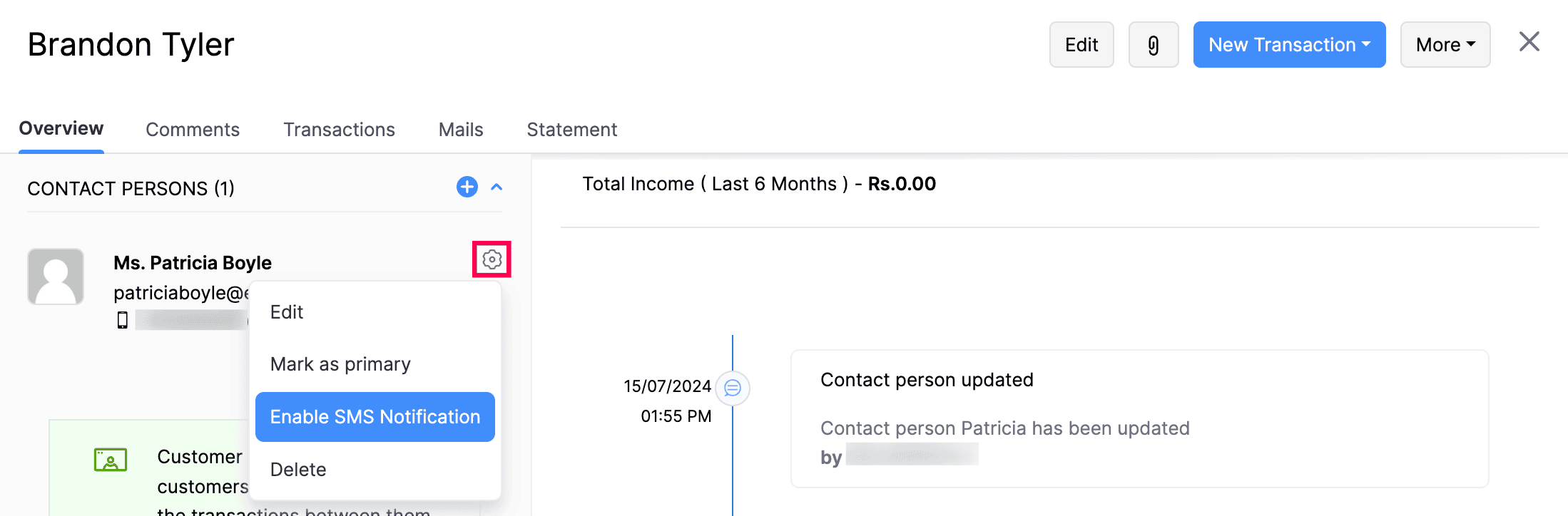The height and width of the screenshot is (516, 1568).
Task: Choose Edit from contact person menu
Action: point(287,312)
